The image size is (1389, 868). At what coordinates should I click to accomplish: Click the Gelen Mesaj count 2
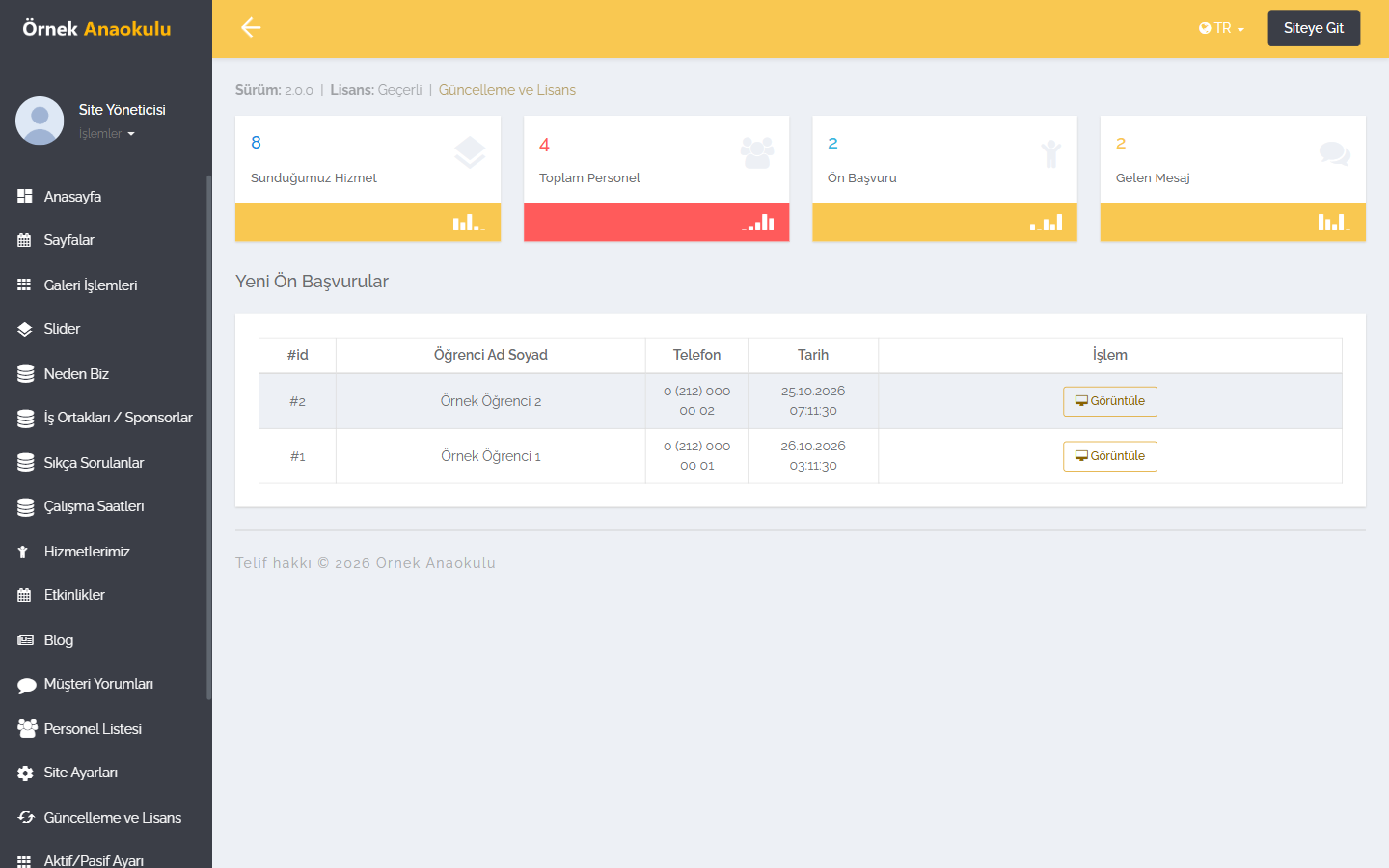tap(1121, 143)
